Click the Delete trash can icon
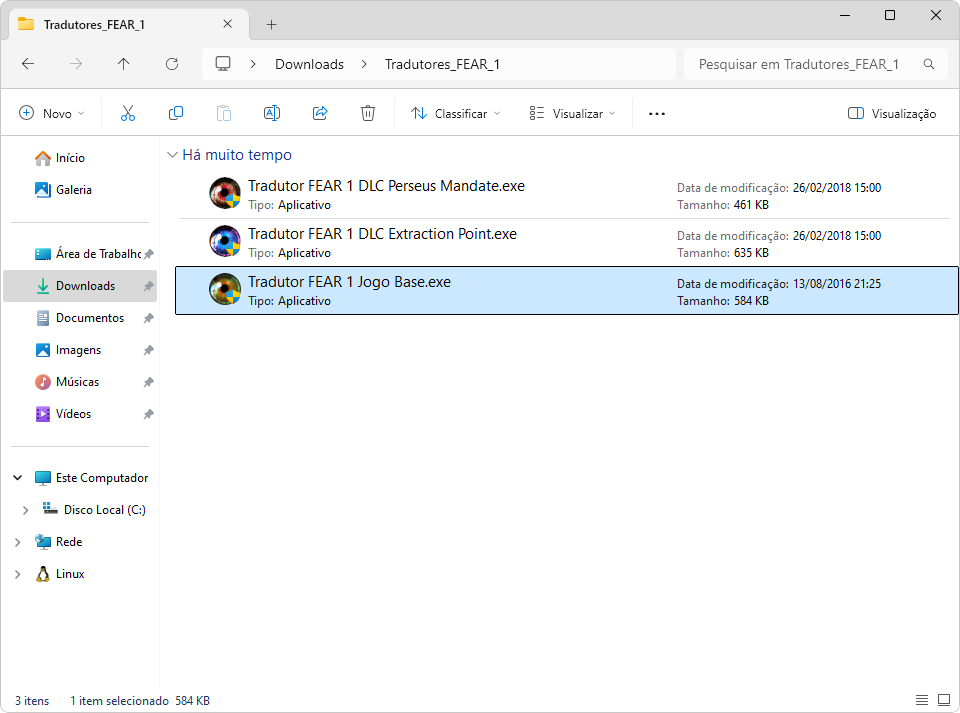 [x=368, y=114]
